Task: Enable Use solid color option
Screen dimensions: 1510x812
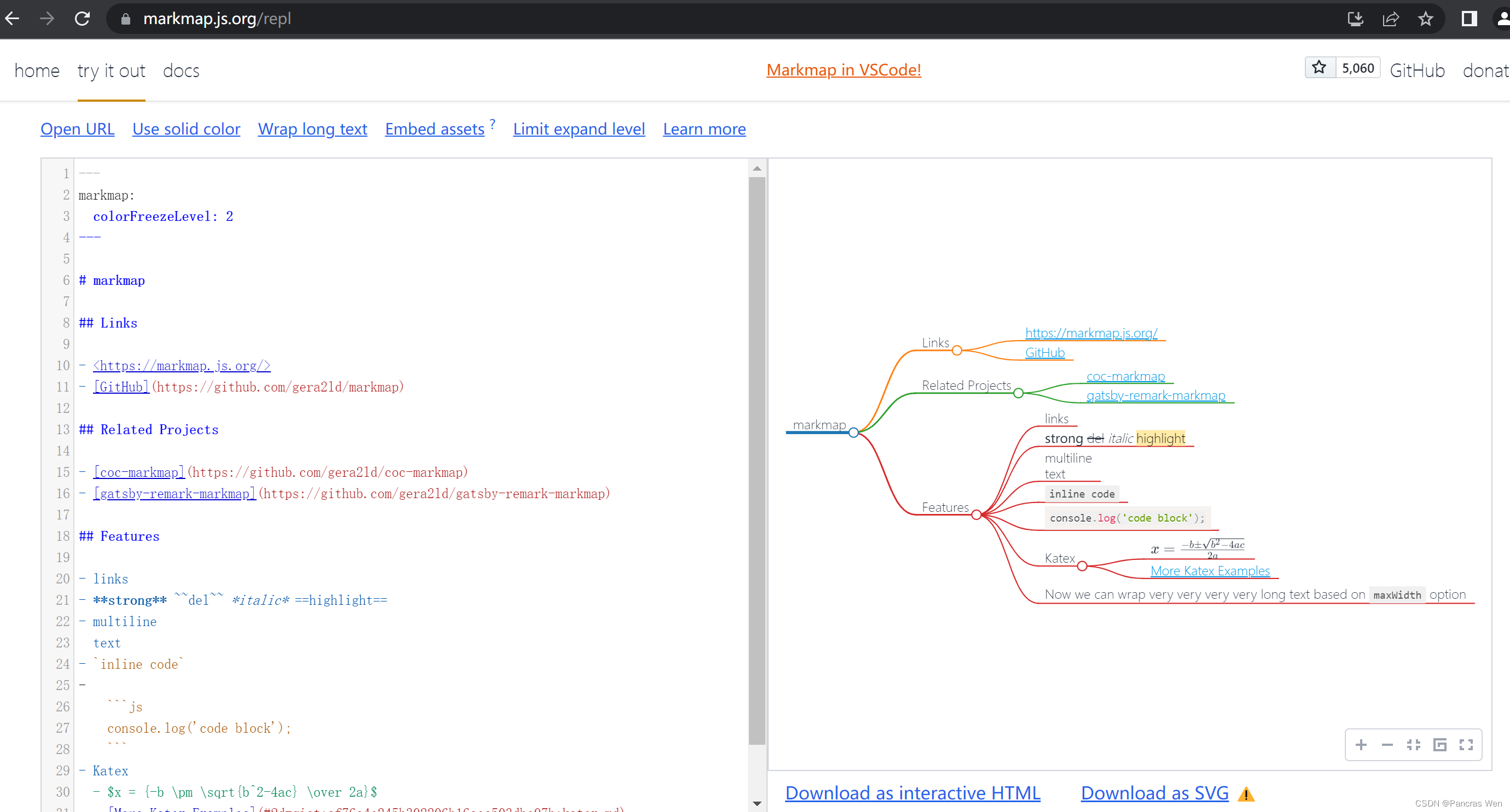Action: 186,128
